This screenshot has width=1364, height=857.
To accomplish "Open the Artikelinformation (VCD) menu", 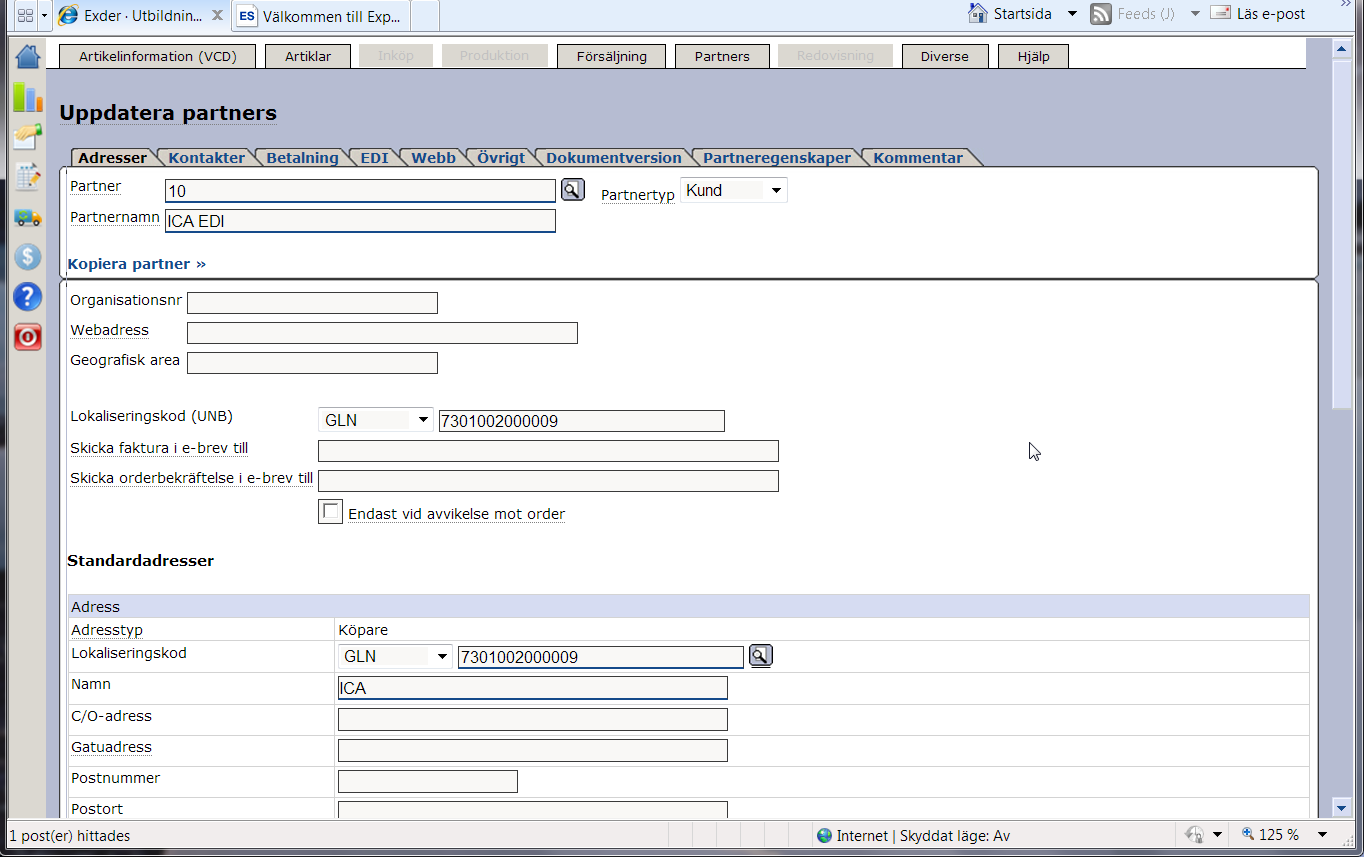I will (158, 56).
